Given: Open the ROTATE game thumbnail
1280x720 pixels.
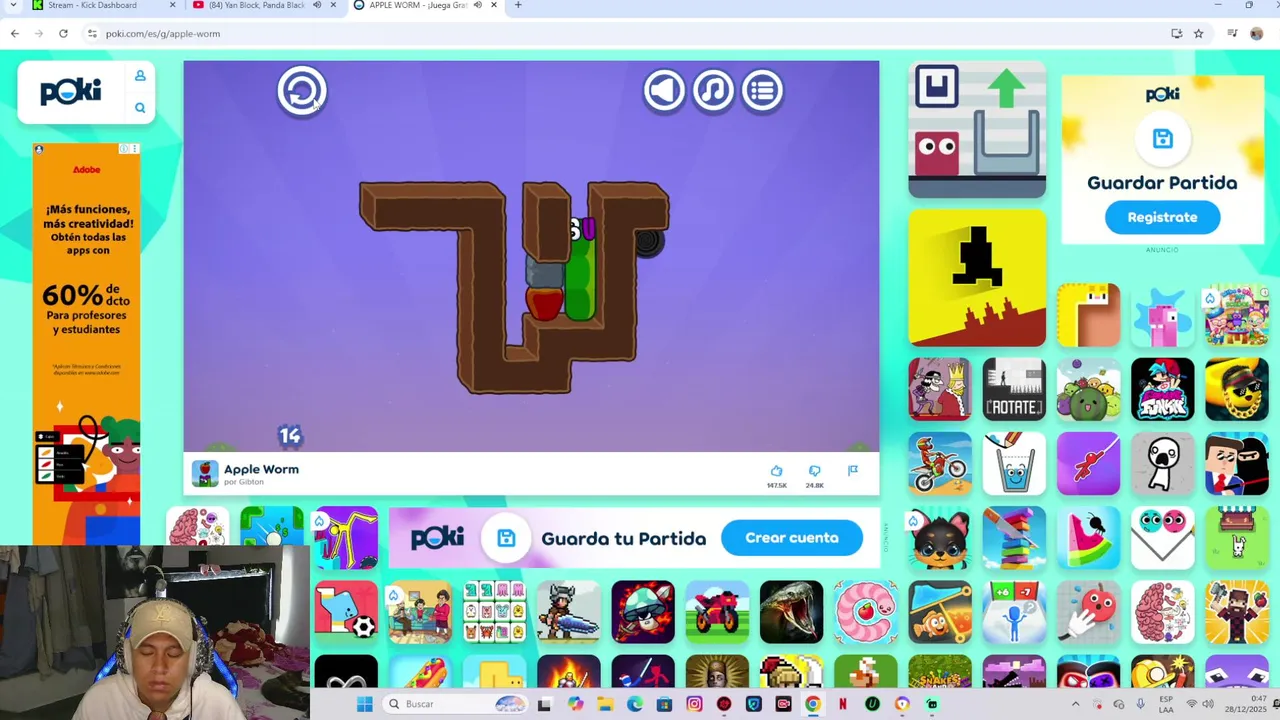Looking at the screenshot, I should (1014, 389).
